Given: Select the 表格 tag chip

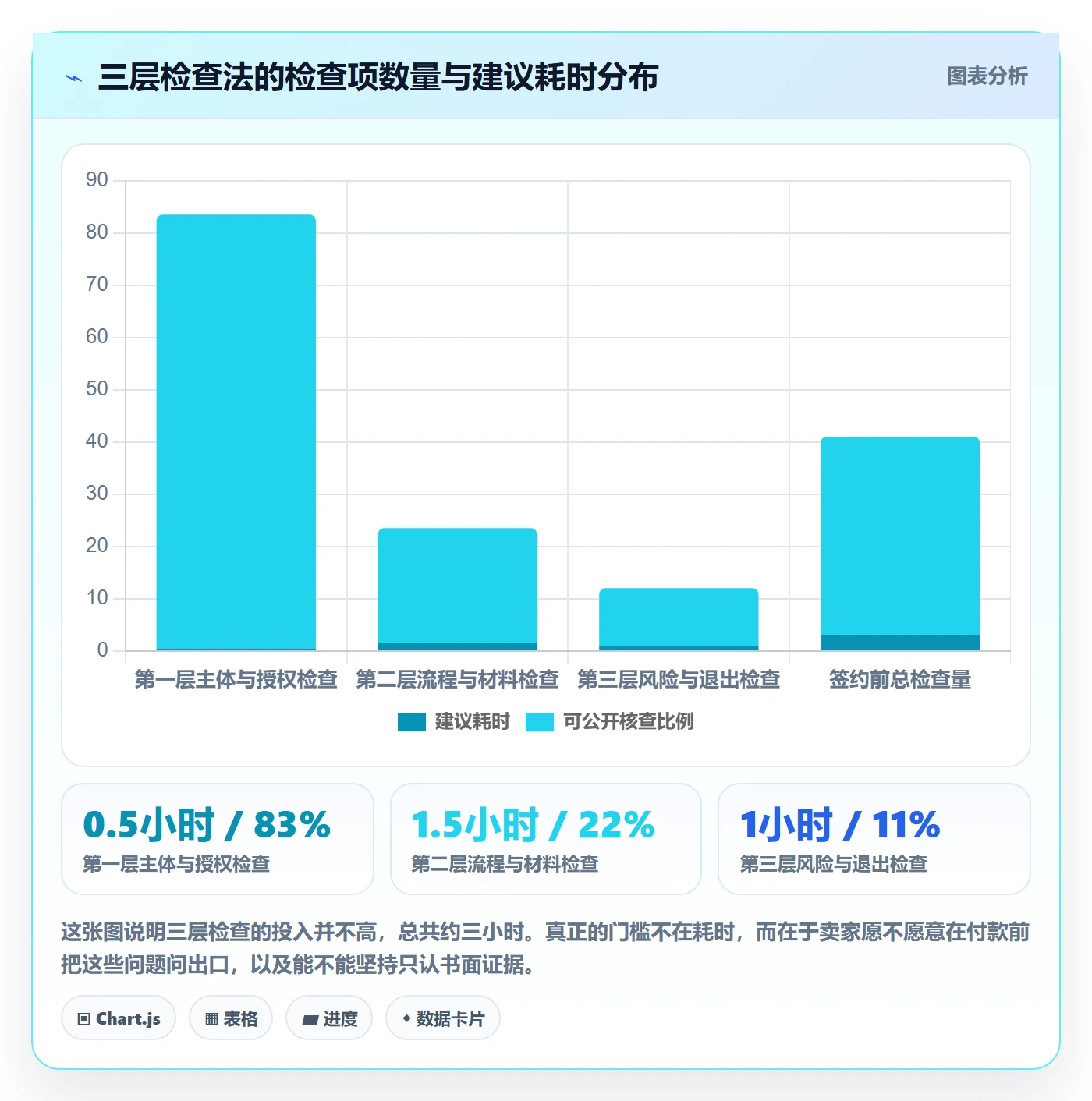Looking at the screenshot, I should pos(231,1018).
